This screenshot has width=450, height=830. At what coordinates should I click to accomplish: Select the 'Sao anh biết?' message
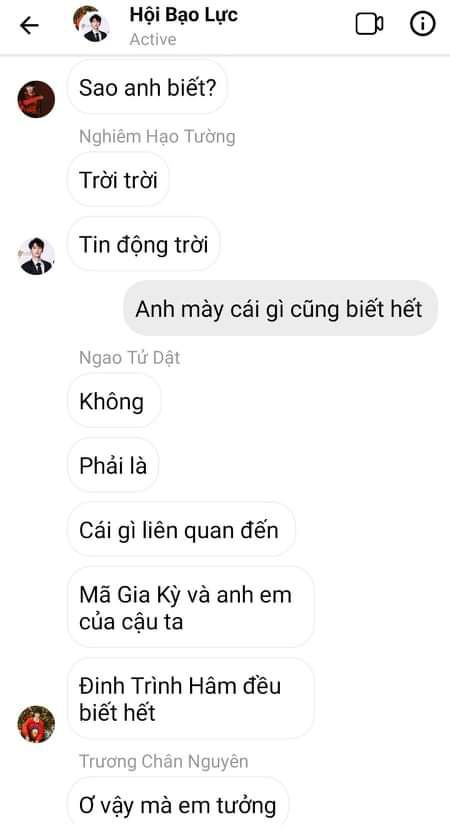coord(147,87)
